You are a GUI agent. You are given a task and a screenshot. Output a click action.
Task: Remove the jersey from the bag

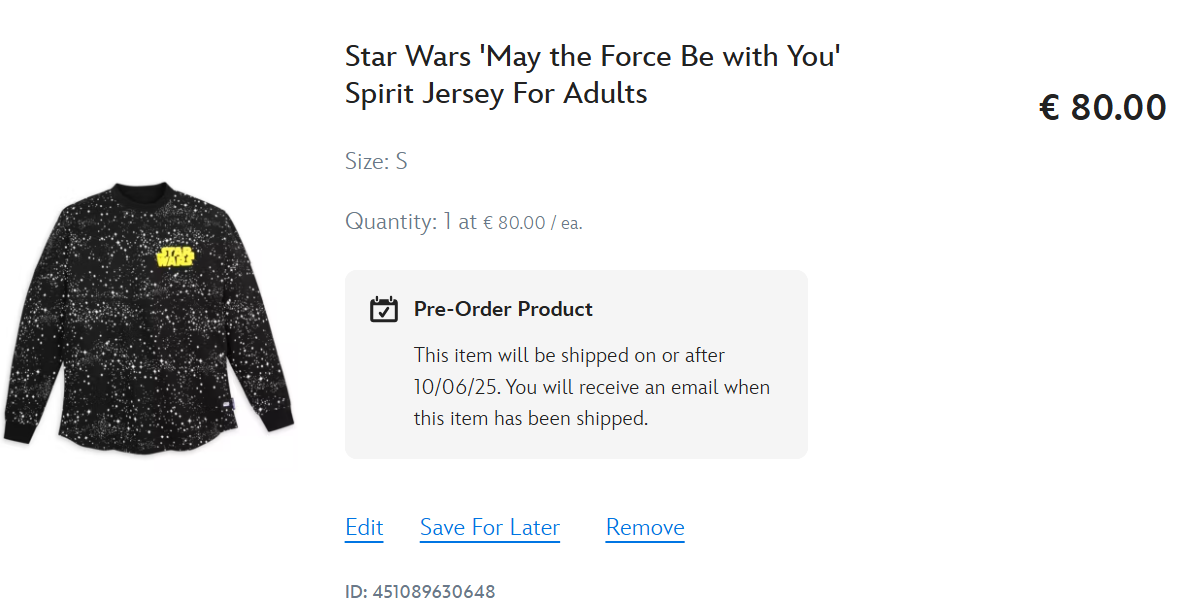coord(645,527)
